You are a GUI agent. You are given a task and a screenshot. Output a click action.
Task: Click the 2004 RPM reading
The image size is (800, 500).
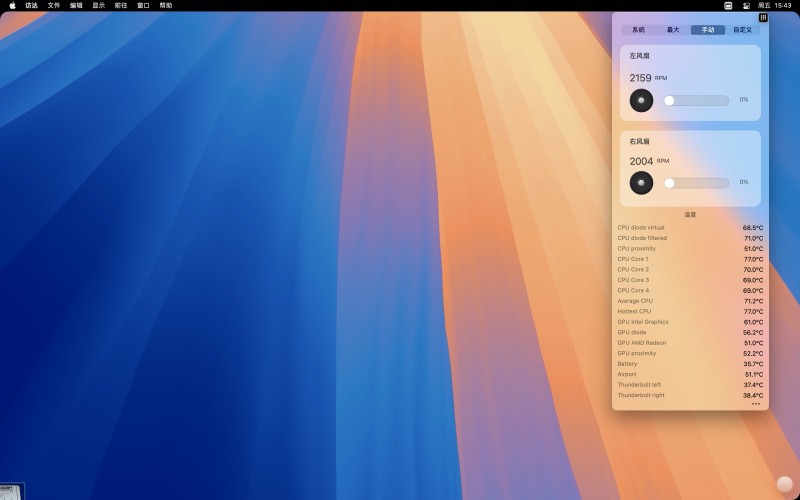[x=649, y=161]
